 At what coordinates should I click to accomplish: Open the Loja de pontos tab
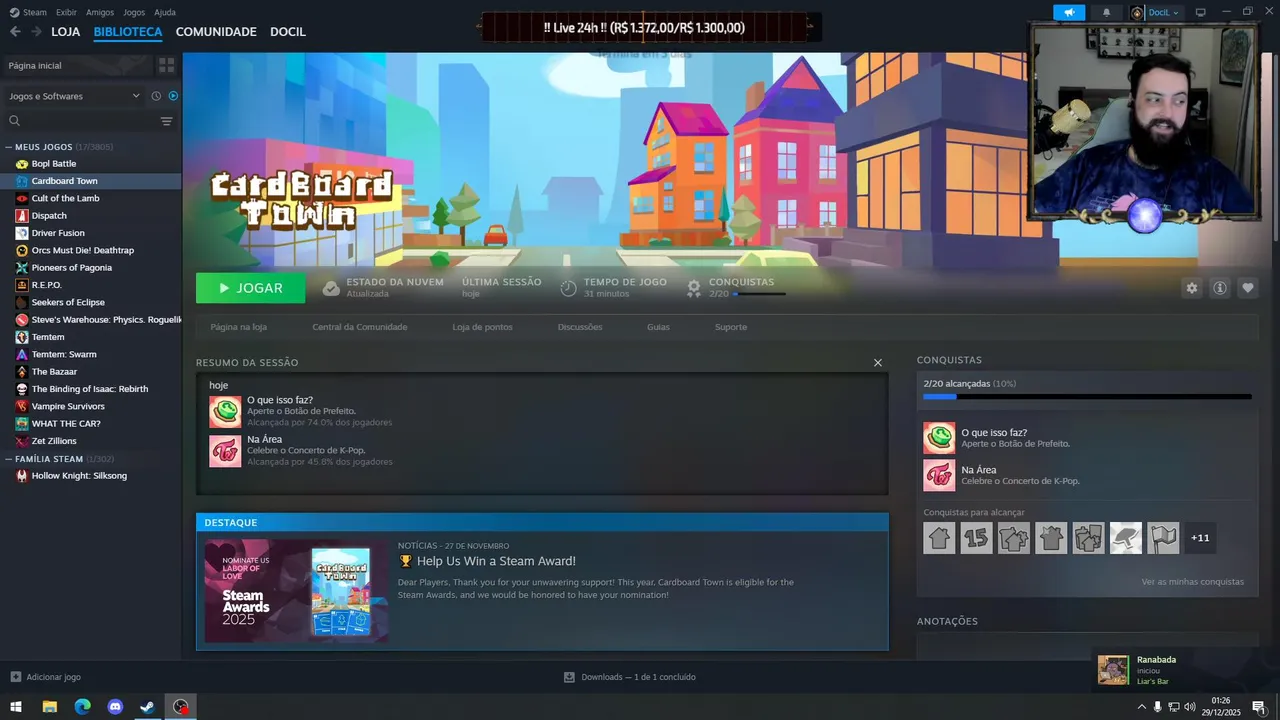click(482, 327)
